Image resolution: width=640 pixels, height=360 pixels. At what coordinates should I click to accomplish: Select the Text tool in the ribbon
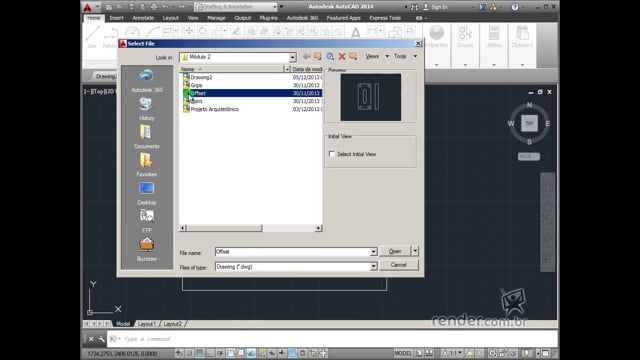[356, 32]
